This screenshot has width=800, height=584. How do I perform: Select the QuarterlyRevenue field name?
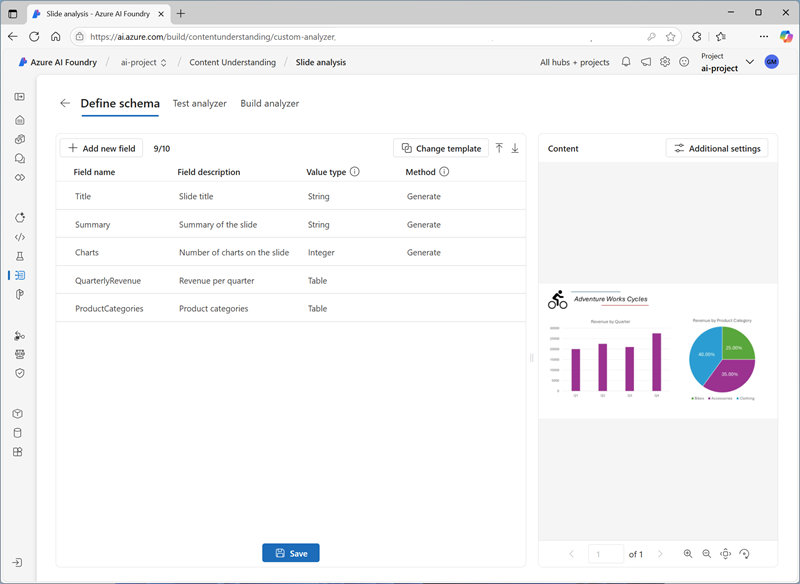(x=108, y=281)
